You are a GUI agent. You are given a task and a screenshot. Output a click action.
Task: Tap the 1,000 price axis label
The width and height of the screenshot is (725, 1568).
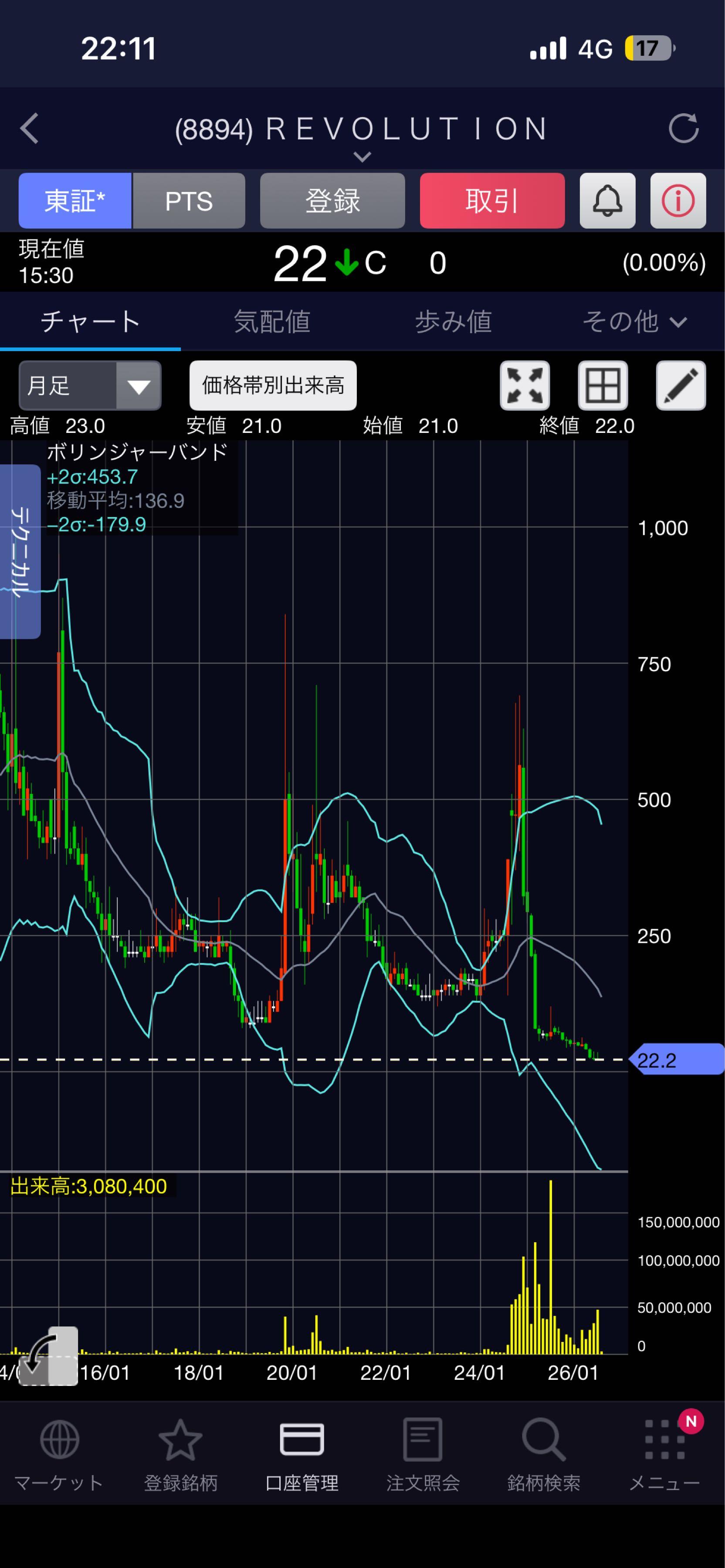click(x=662, y=528)
